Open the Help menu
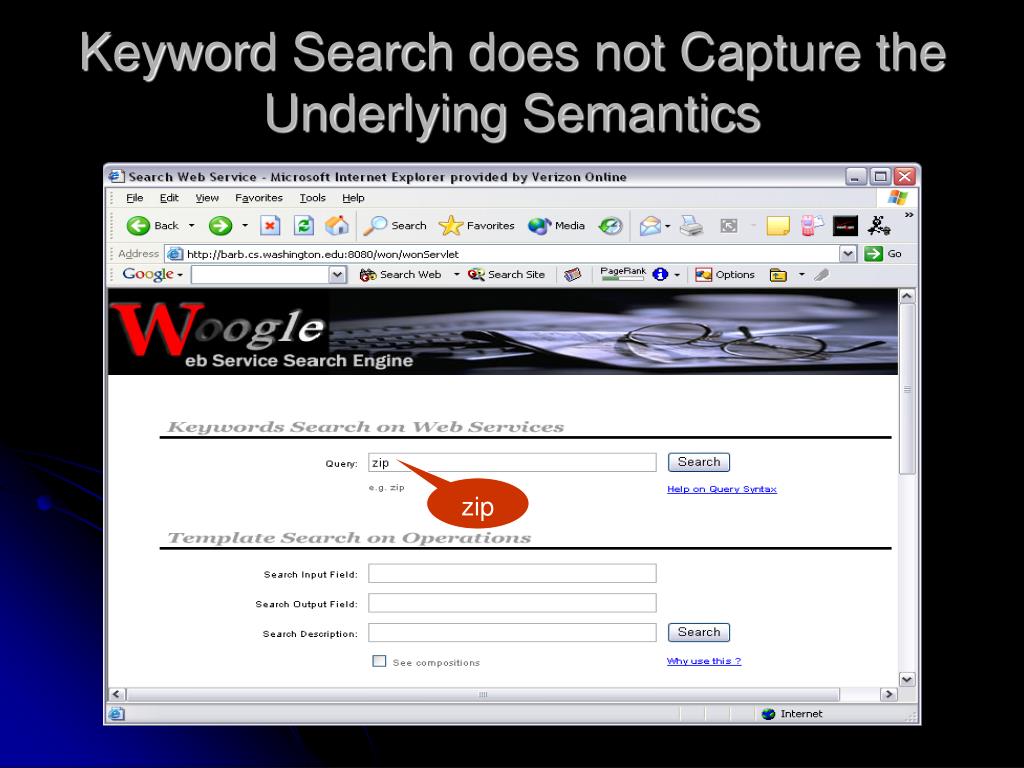Image resolution: width=1024 pixels, height=768 pixels. pos(353,198)
